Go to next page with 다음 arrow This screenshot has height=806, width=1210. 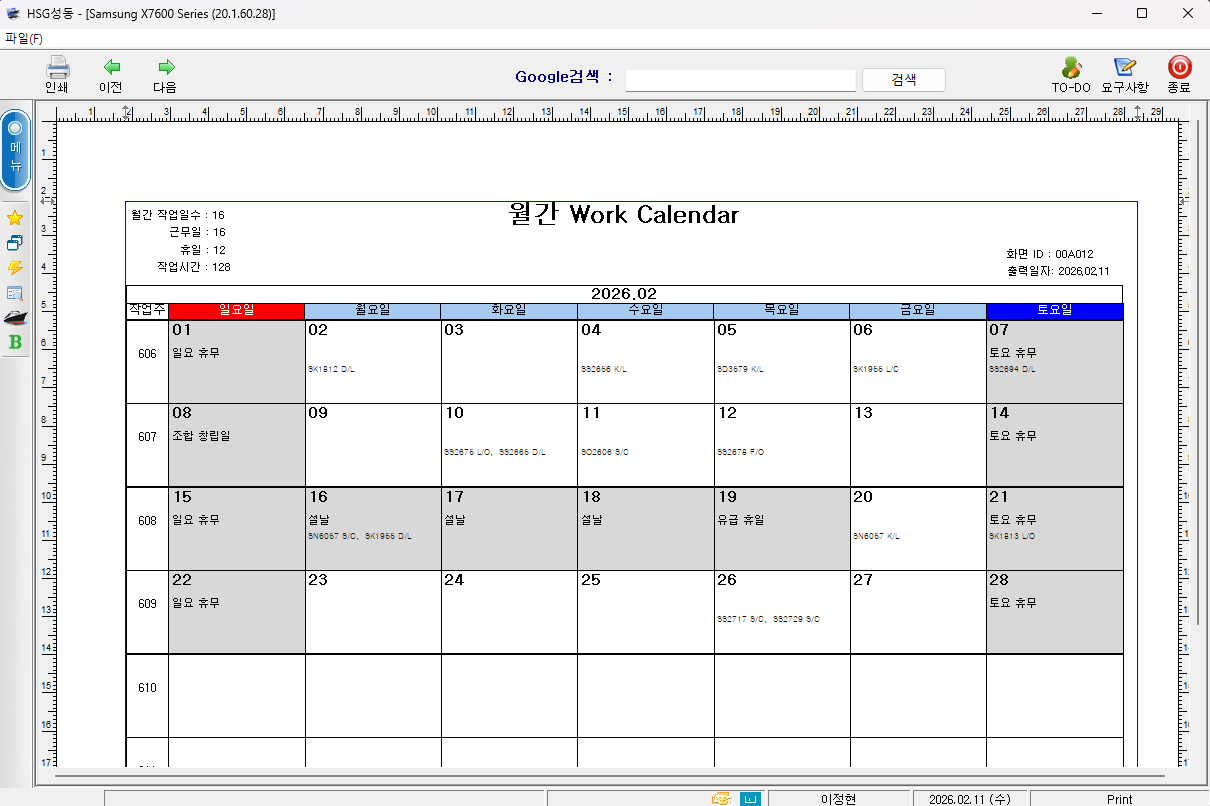pos(165,68)
